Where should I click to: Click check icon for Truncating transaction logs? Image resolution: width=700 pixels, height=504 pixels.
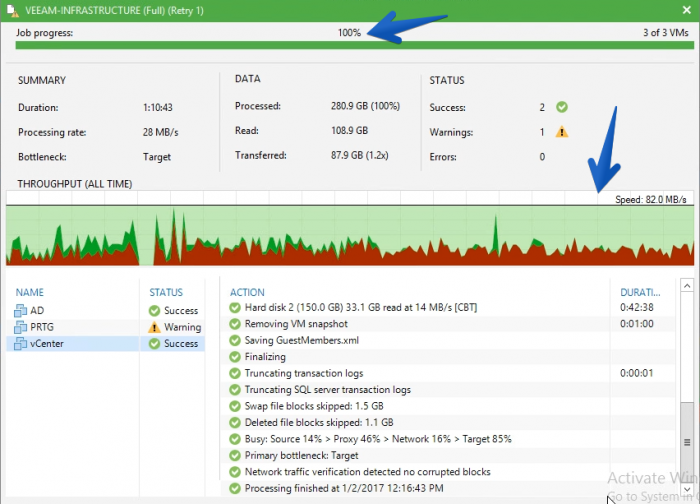point(235,373)
